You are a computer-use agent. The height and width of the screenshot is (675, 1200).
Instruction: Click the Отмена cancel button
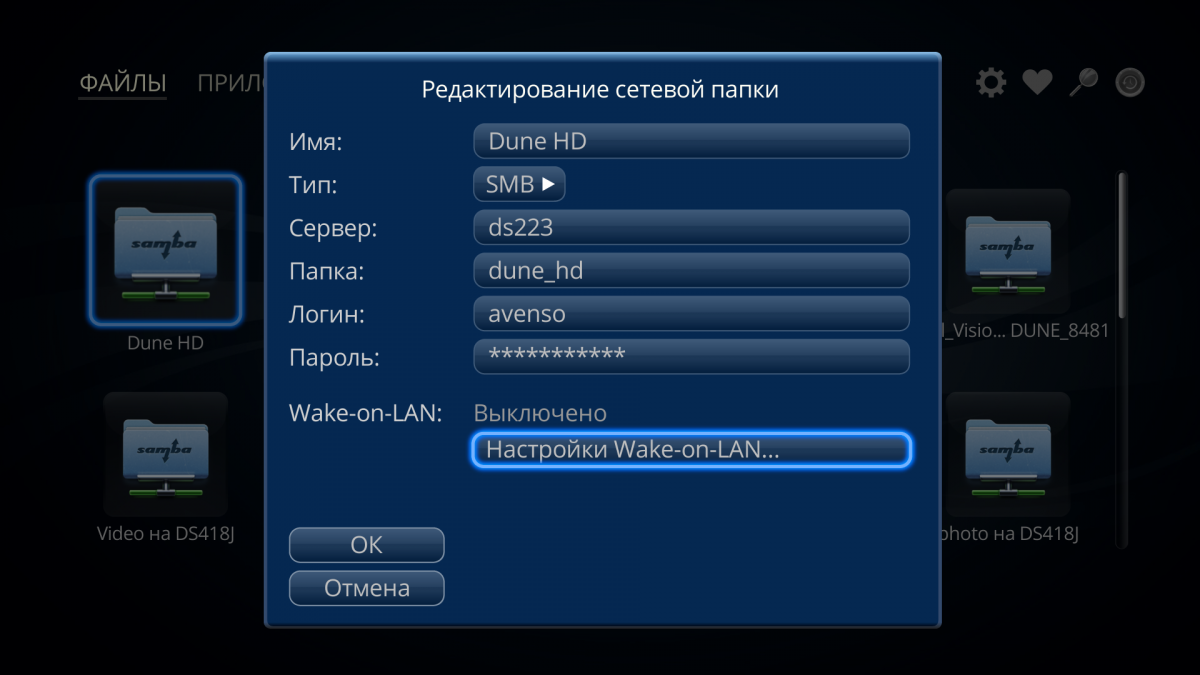click(366, 588)
